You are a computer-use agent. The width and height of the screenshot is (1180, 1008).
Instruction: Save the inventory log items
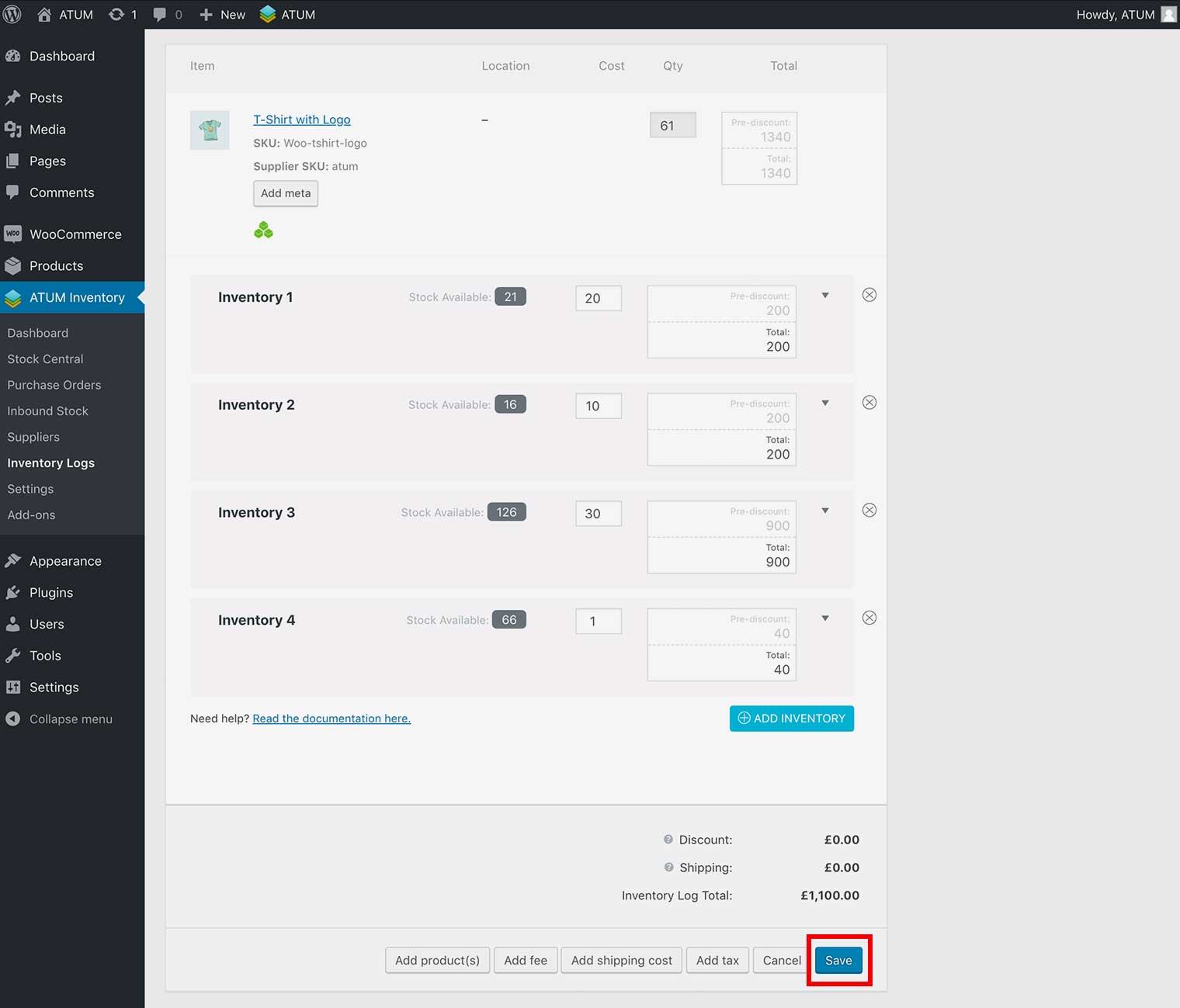tap(838, 961)
